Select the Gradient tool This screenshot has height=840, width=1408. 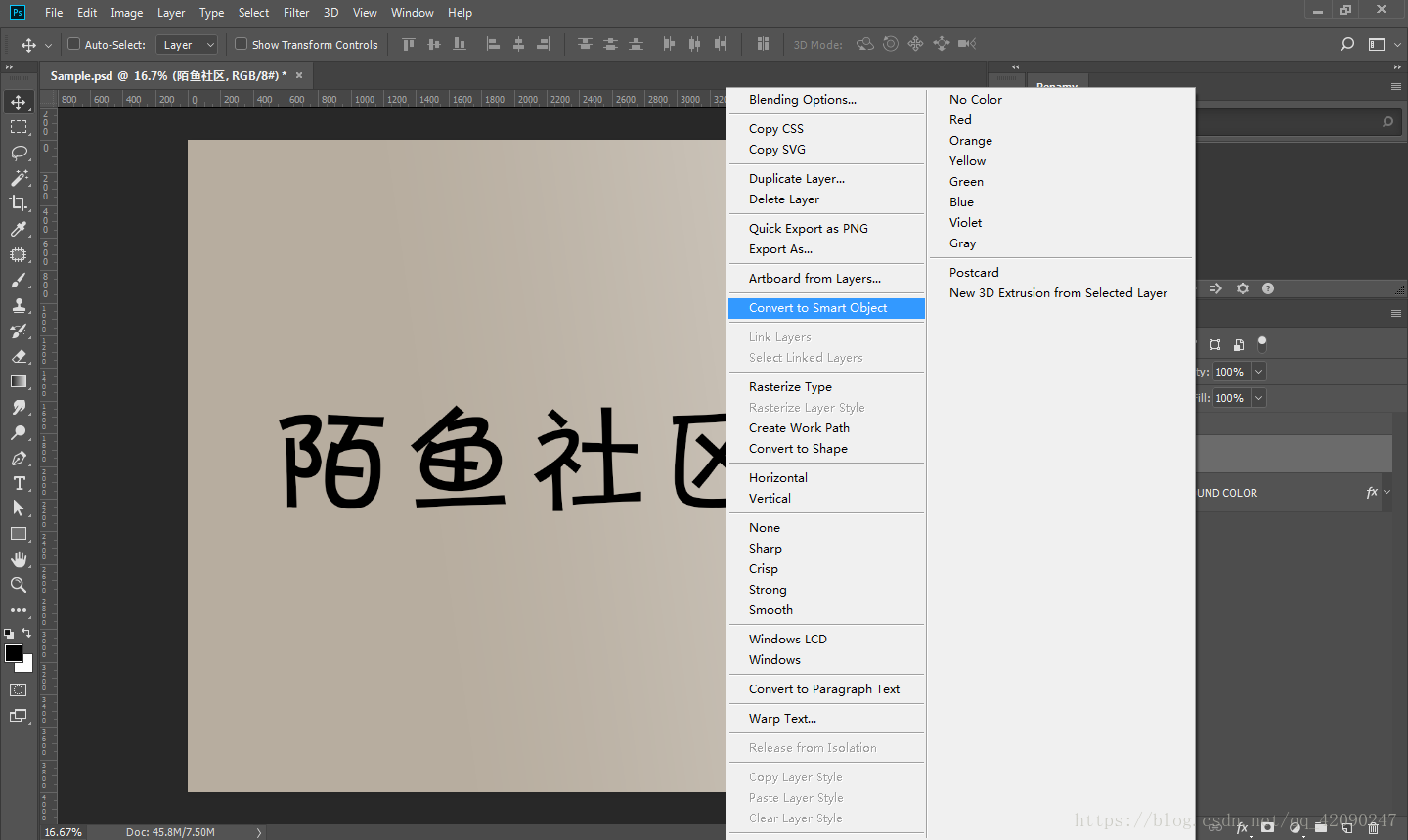pos(19,381)
